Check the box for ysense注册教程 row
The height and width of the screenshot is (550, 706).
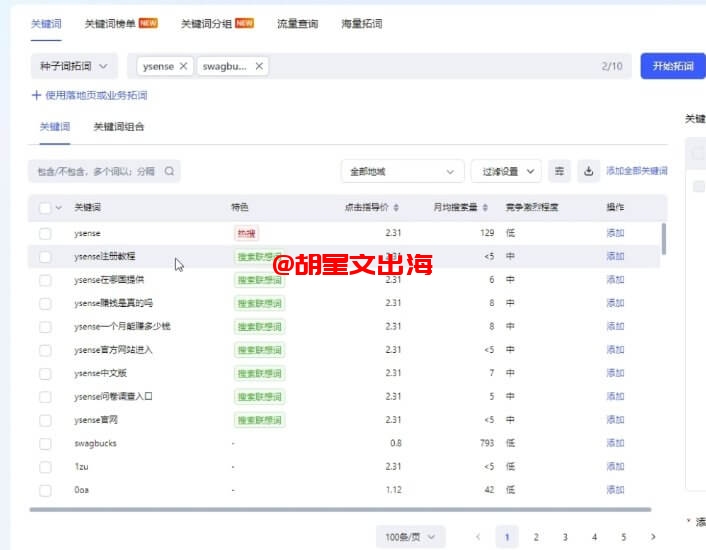pyautogui.click(x=45, y=257)
